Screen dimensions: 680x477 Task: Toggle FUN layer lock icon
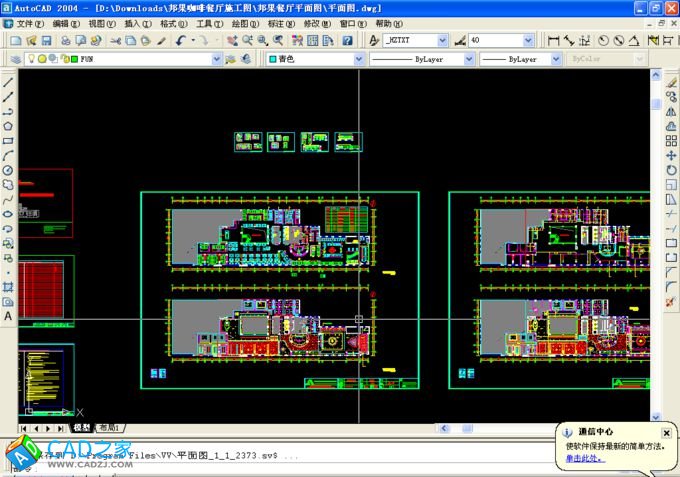[x=62, y=59]
